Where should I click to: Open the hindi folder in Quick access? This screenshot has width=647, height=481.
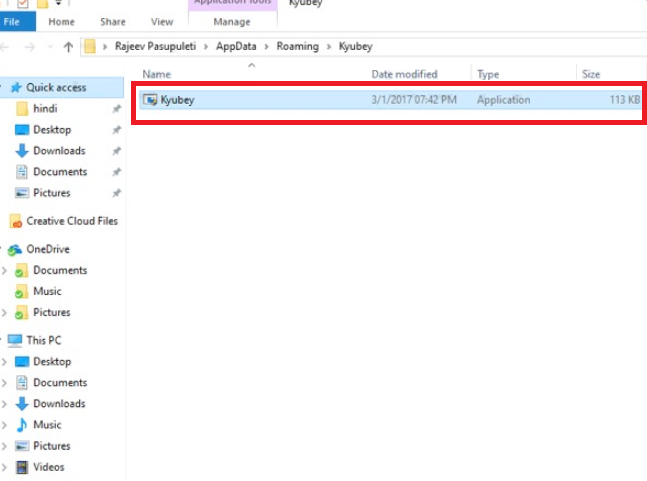(x=45, y=108)
